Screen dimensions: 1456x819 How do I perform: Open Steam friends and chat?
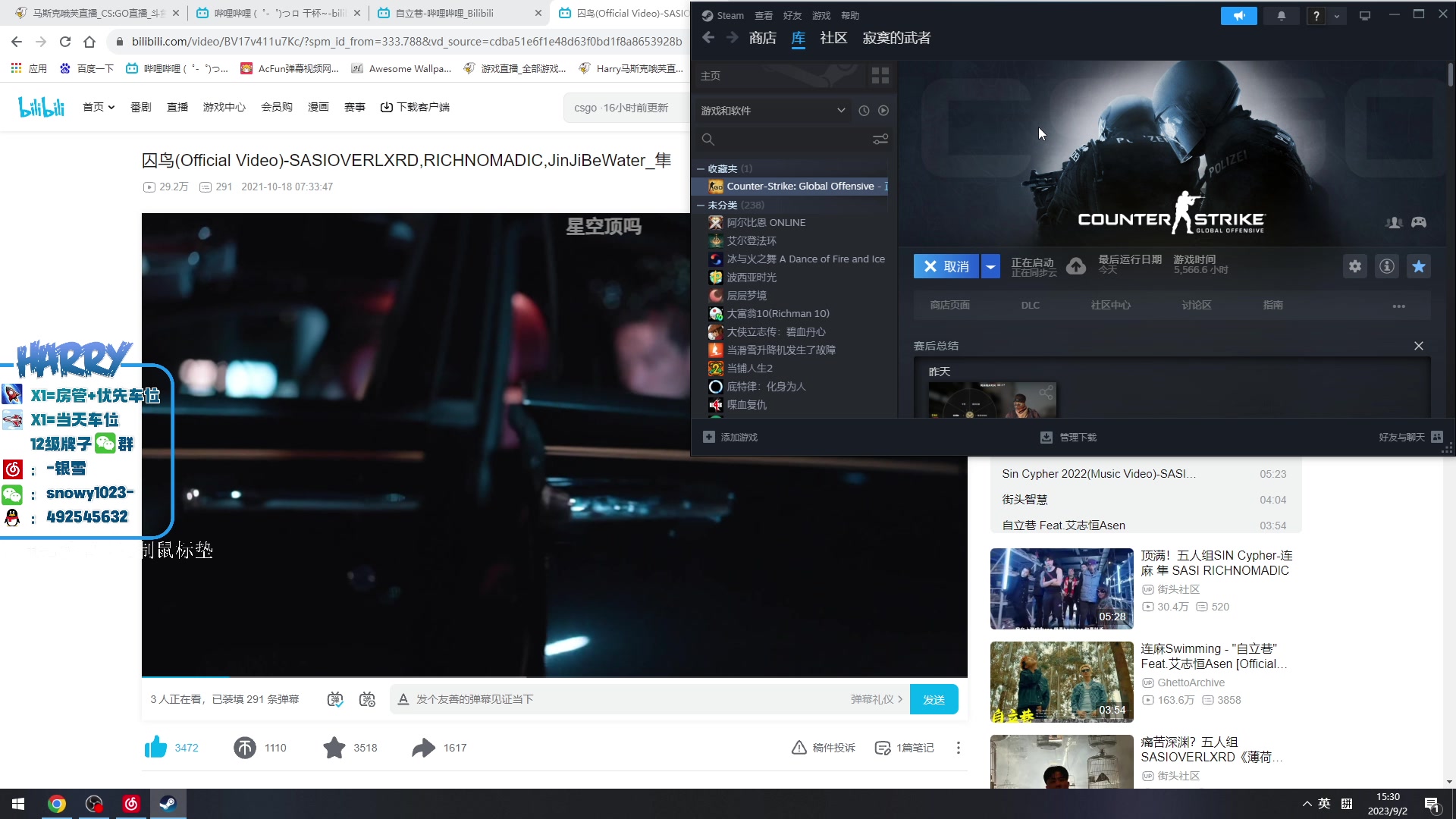1411,438
